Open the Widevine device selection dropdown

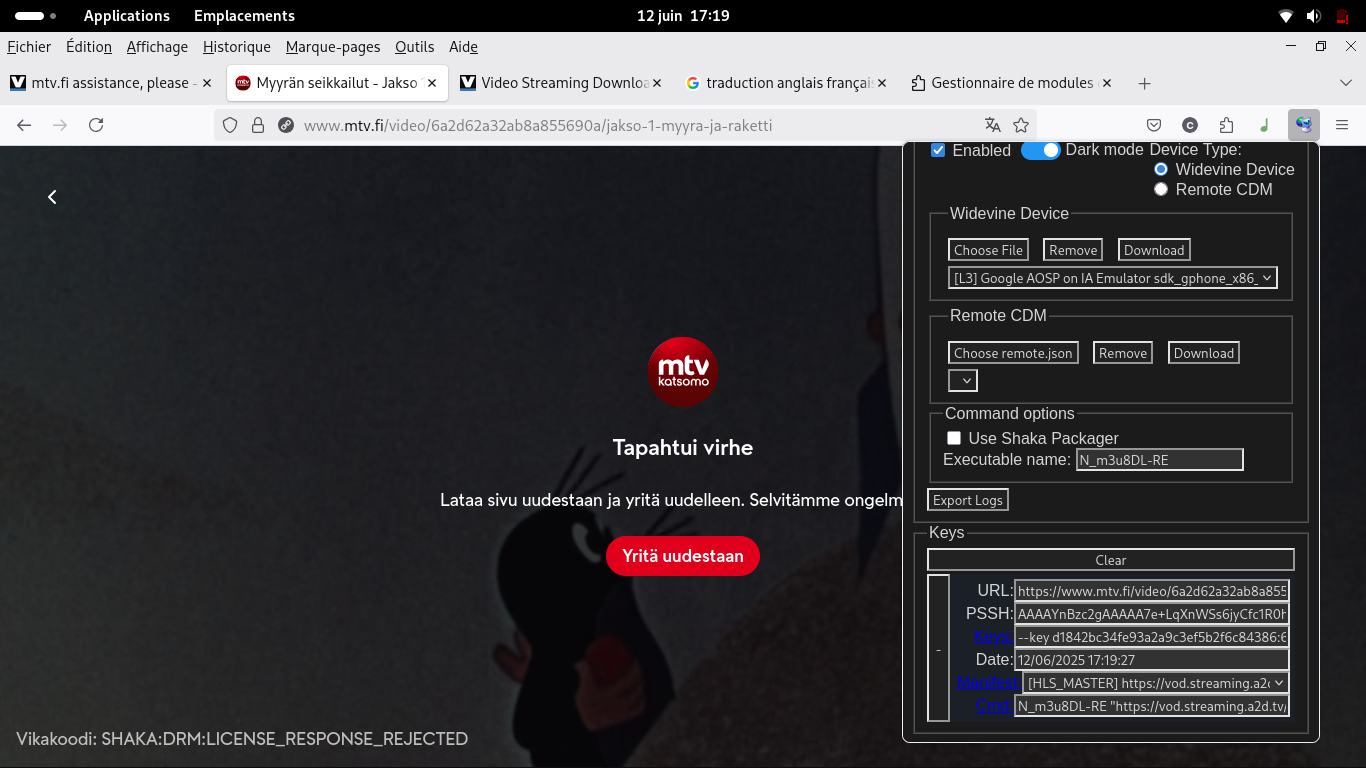tap(1113, 278)
